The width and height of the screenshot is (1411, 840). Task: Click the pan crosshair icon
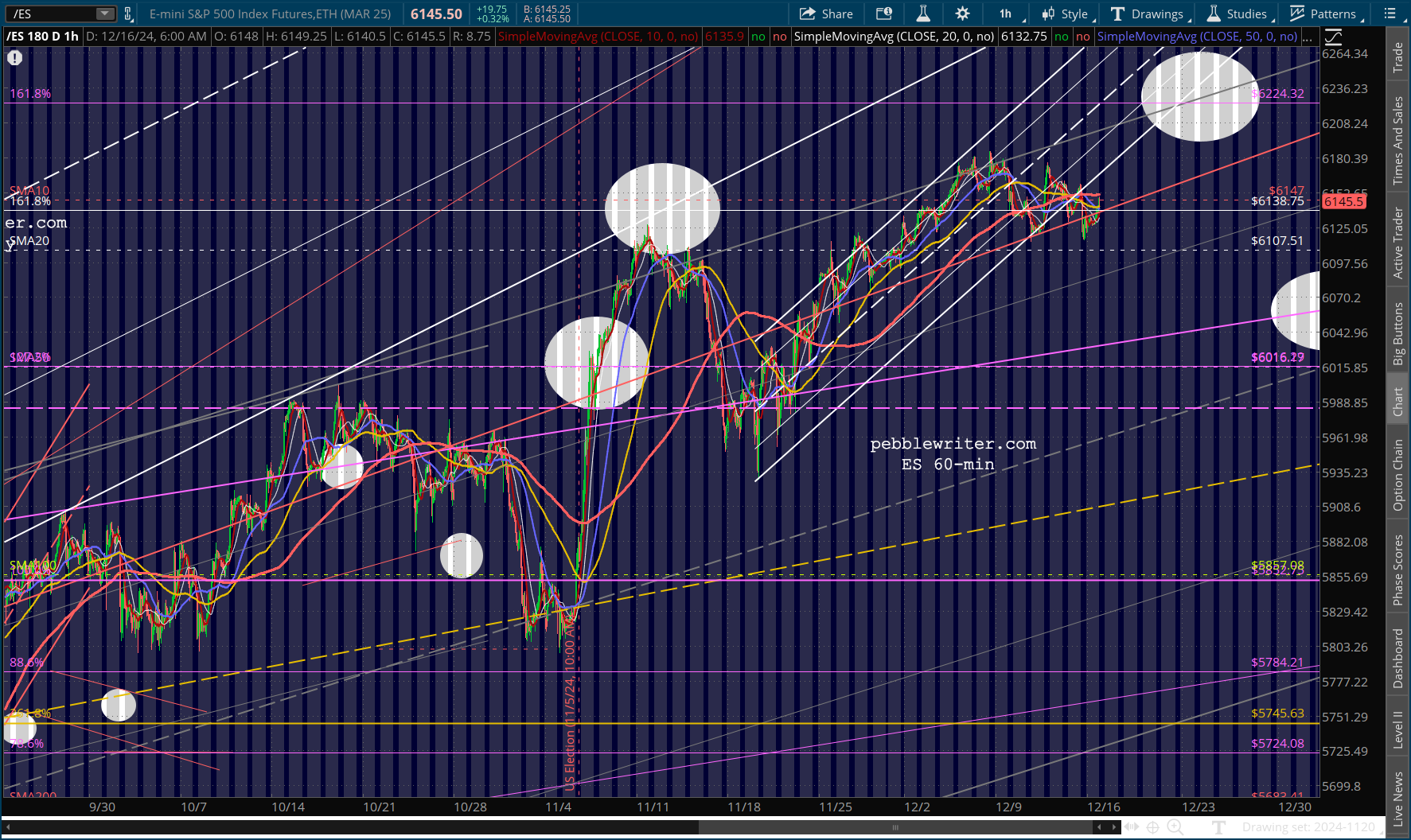click(1152, 827)
